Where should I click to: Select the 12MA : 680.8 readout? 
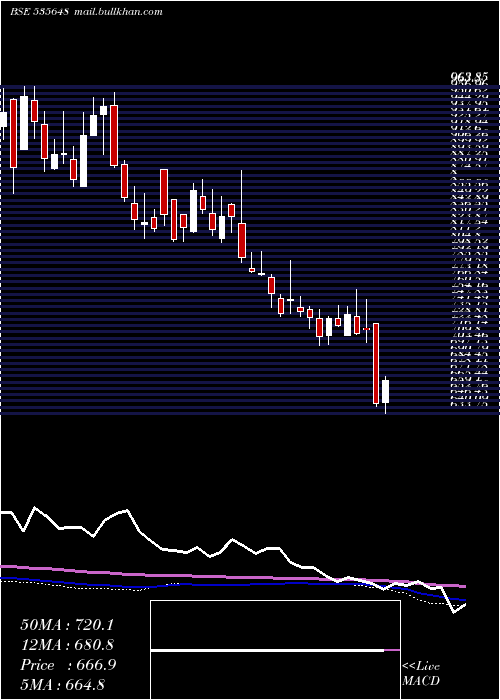[67, 645]
